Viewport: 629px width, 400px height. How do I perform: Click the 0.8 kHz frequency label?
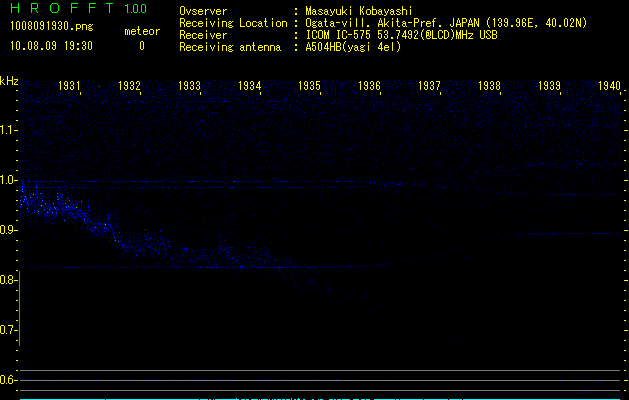click(8, 280)
